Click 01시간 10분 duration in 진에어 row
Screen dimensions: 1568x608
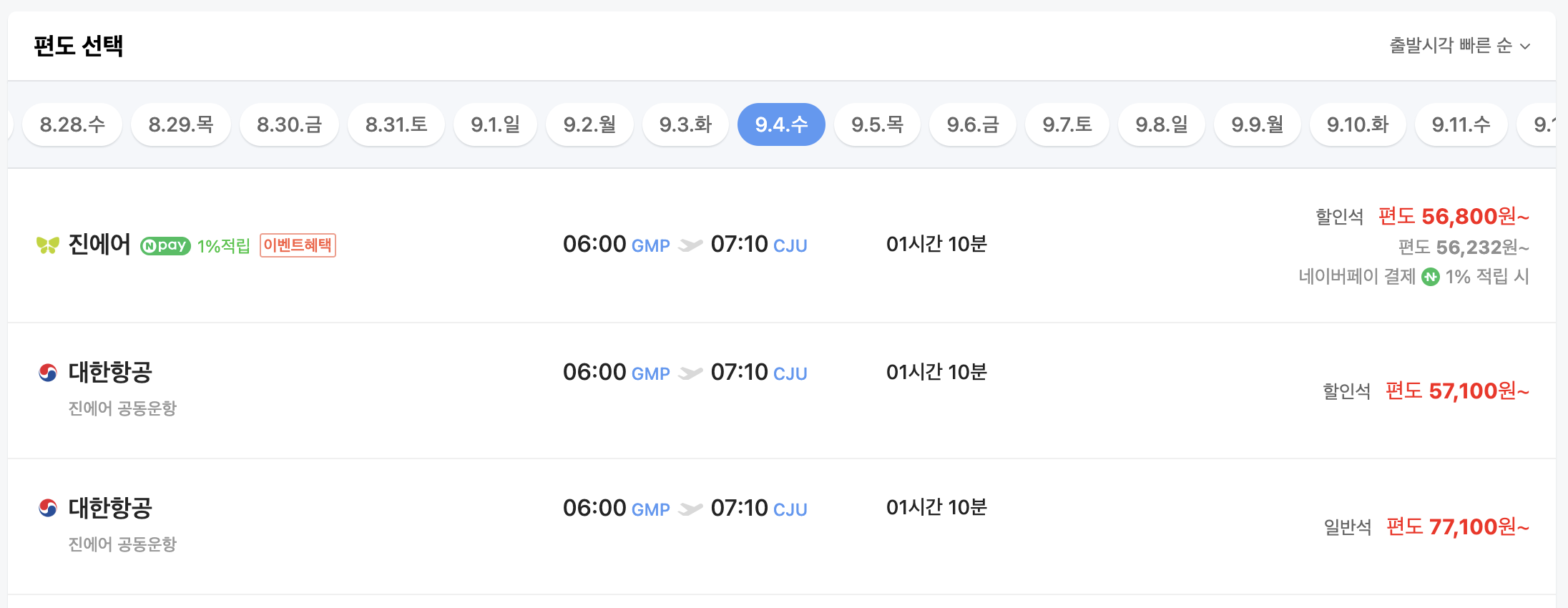tap(936, 245)
